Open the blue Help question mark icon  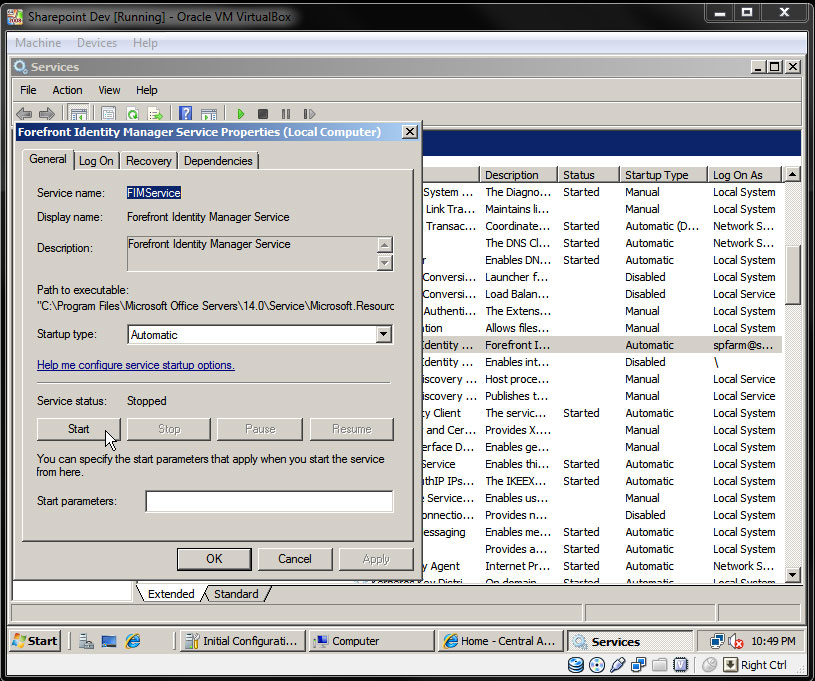click(x=185, y=113)
